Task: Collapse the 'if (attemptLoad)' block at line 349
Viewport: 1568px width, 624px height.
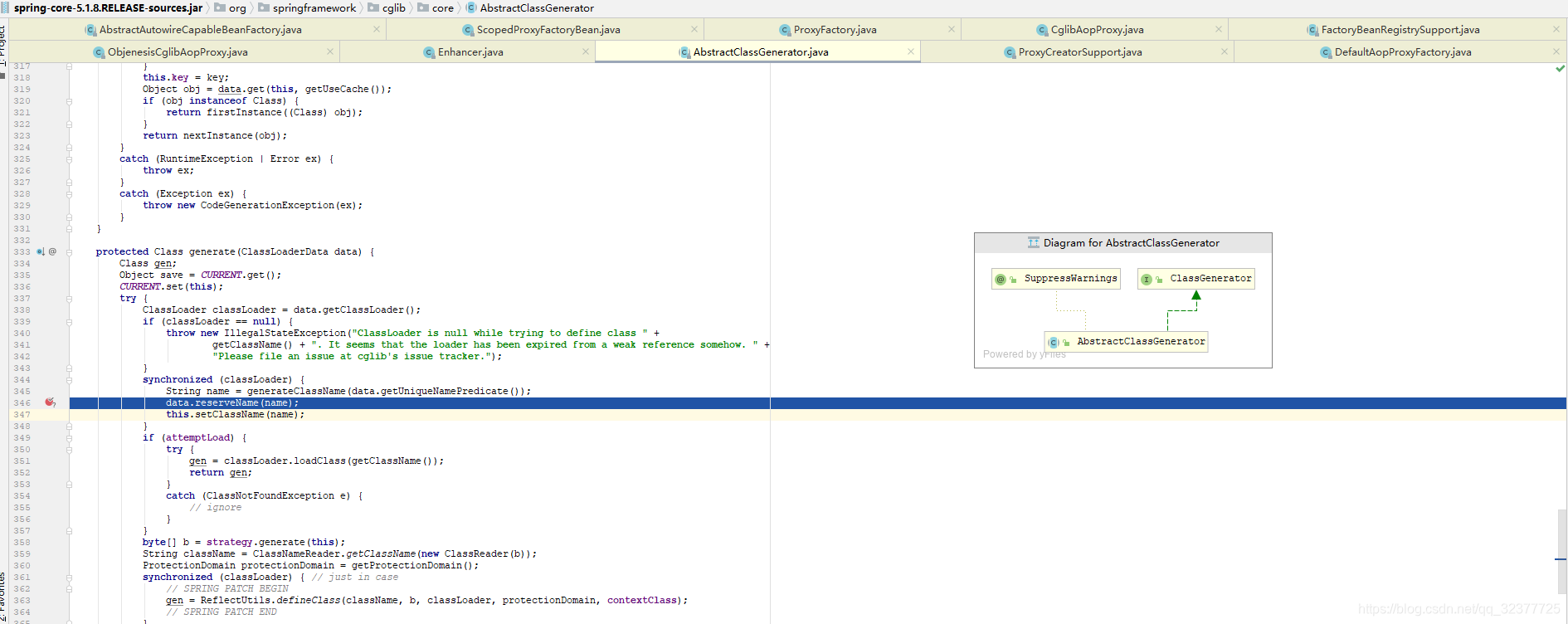Action: (x=70, y=438)
